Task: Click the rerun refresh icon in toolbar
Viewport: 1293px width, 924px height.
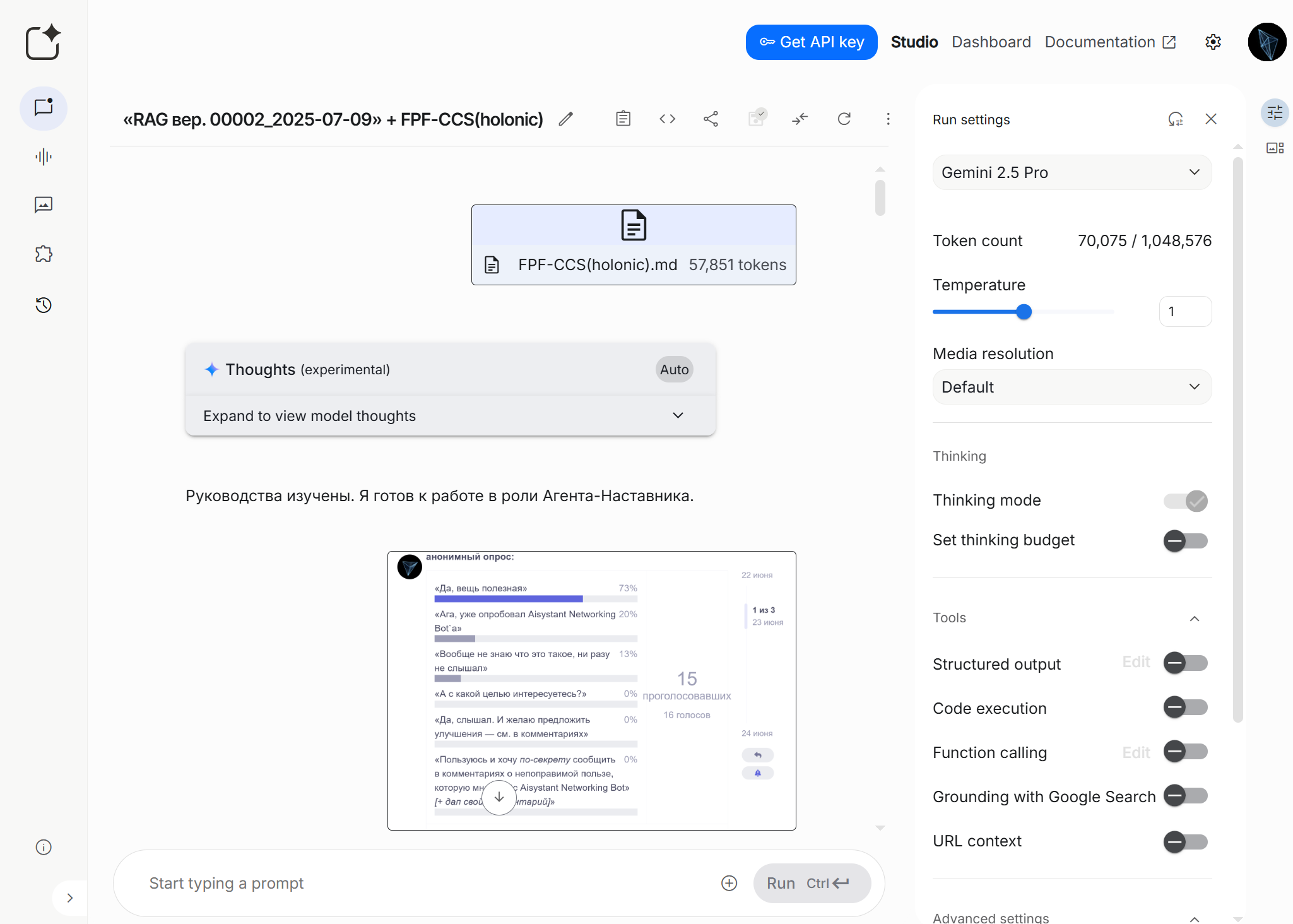Action: (x=844, y=119)
